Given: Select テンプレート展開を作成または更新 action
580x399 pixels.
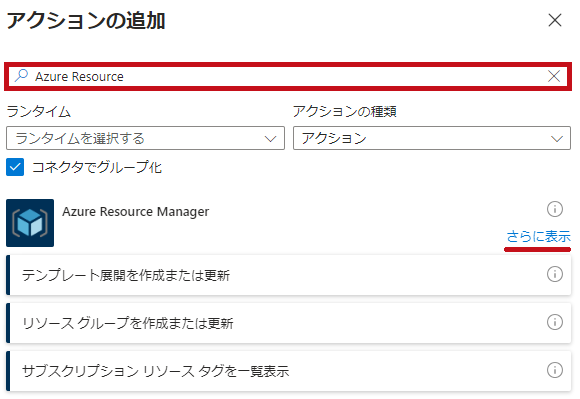Looking at the screenshot, I should (x=289, y=275).
